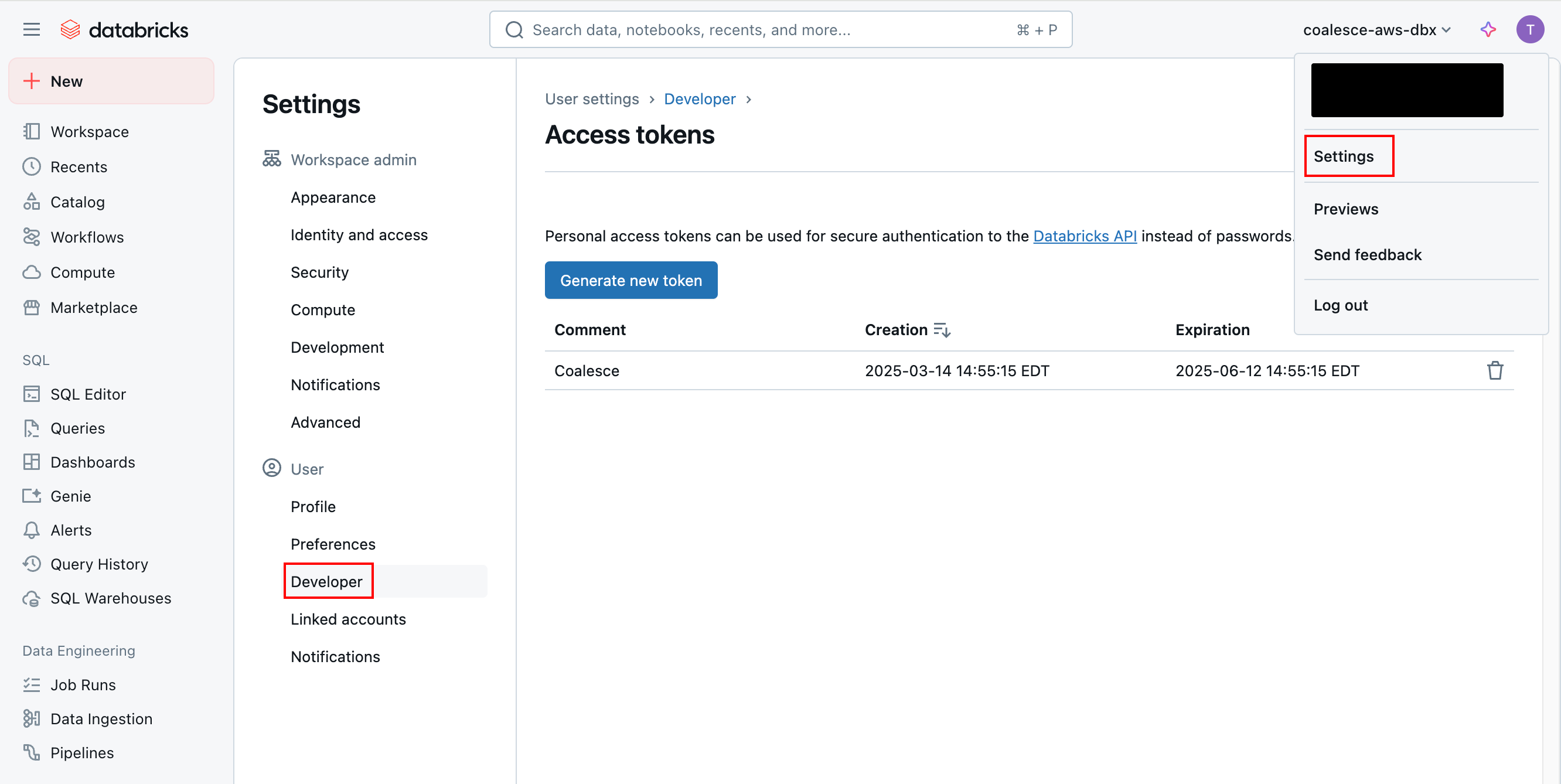Click the Workspace sidebar icon
This screenshot has height=784, width=1561.
(x=32, y=131)
